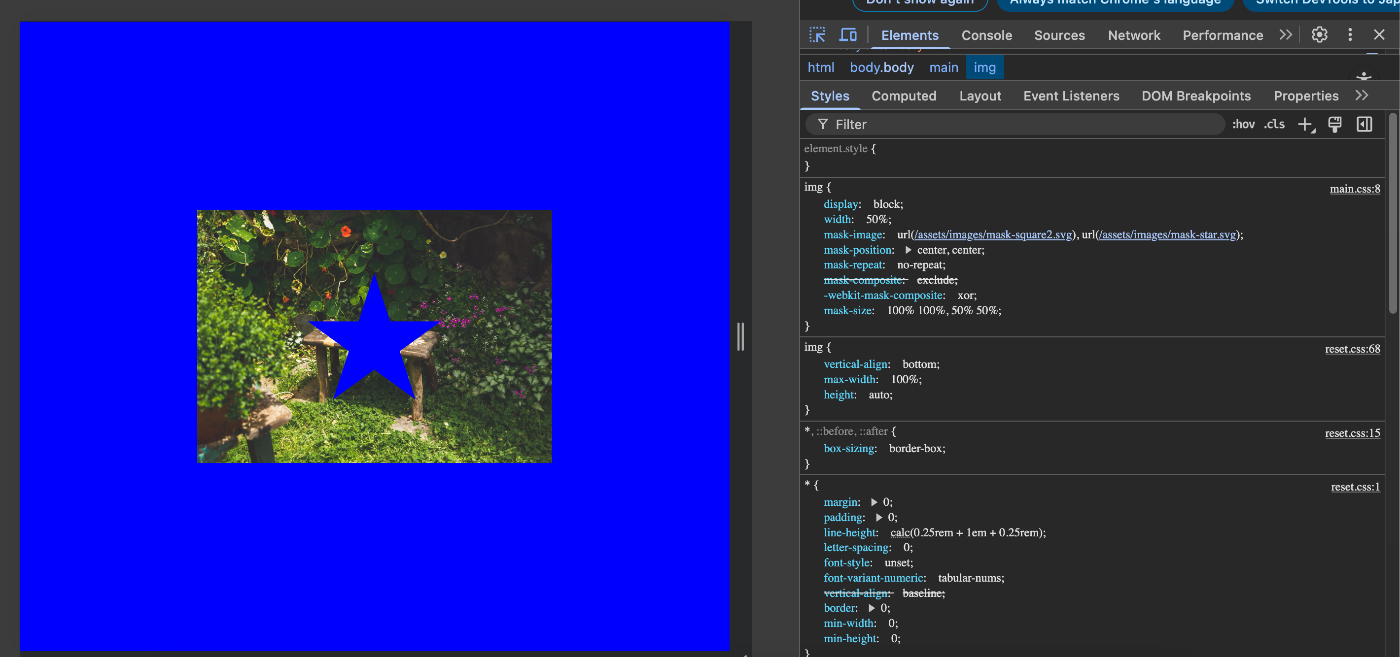Open the DevTools three-dot menu

click(1350, 35)
